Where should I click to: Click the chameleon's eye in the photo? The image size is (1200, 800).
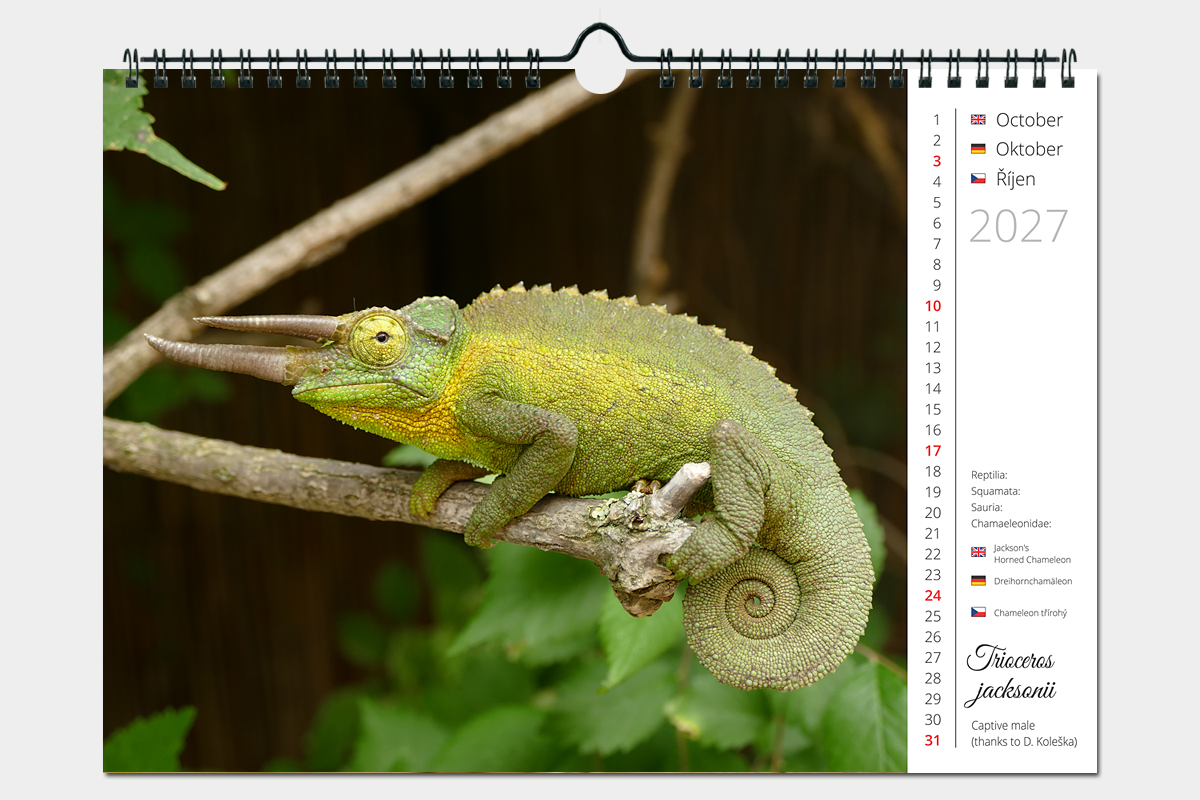pos(379,338)
